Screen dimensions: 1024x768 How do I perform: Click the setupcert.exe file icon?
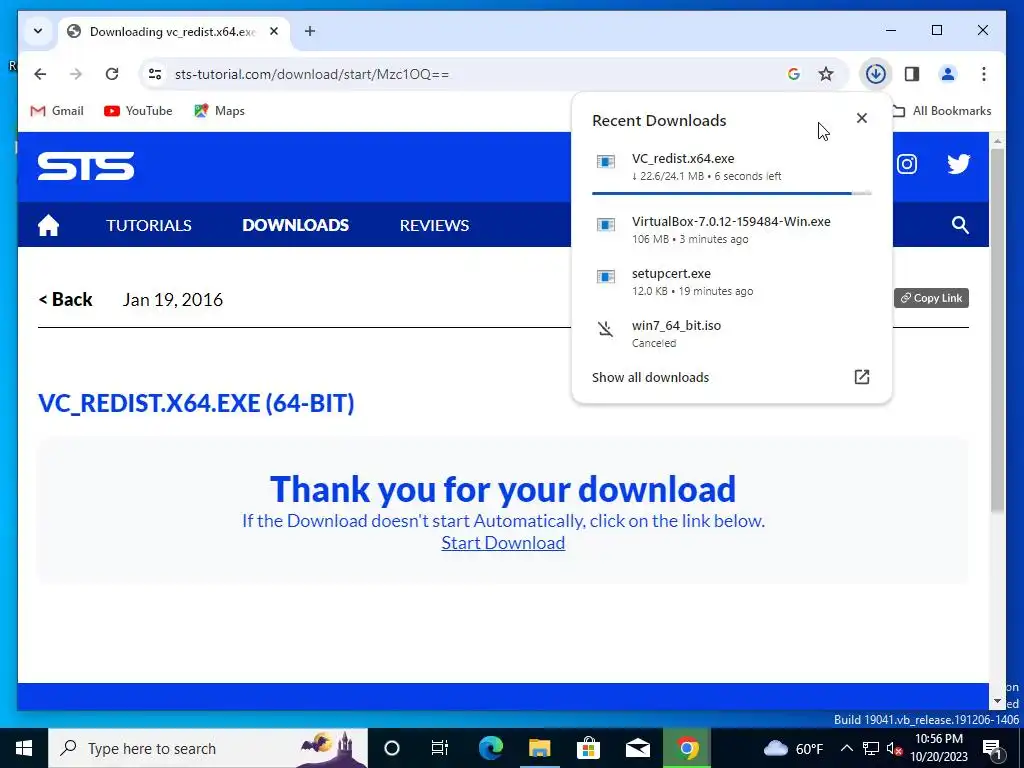coord(606,277)
